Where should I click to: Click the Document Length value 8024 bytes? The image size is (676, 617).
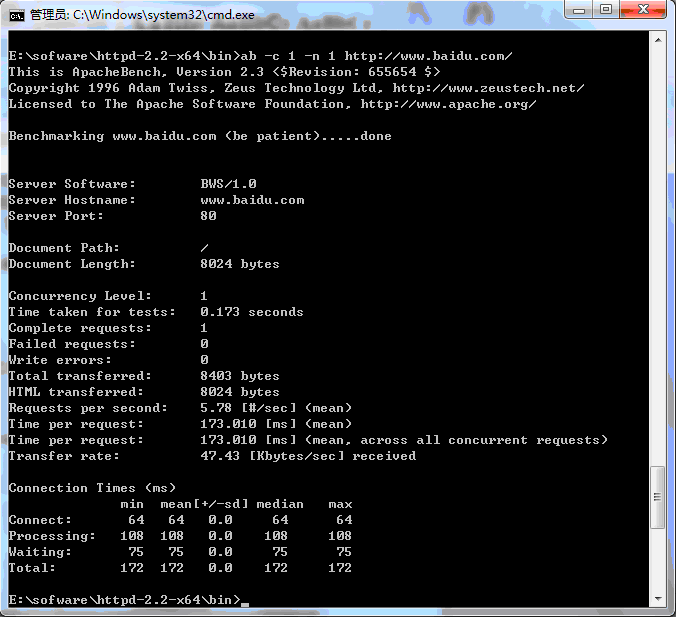pyautogui.click(x=240, y=264)
